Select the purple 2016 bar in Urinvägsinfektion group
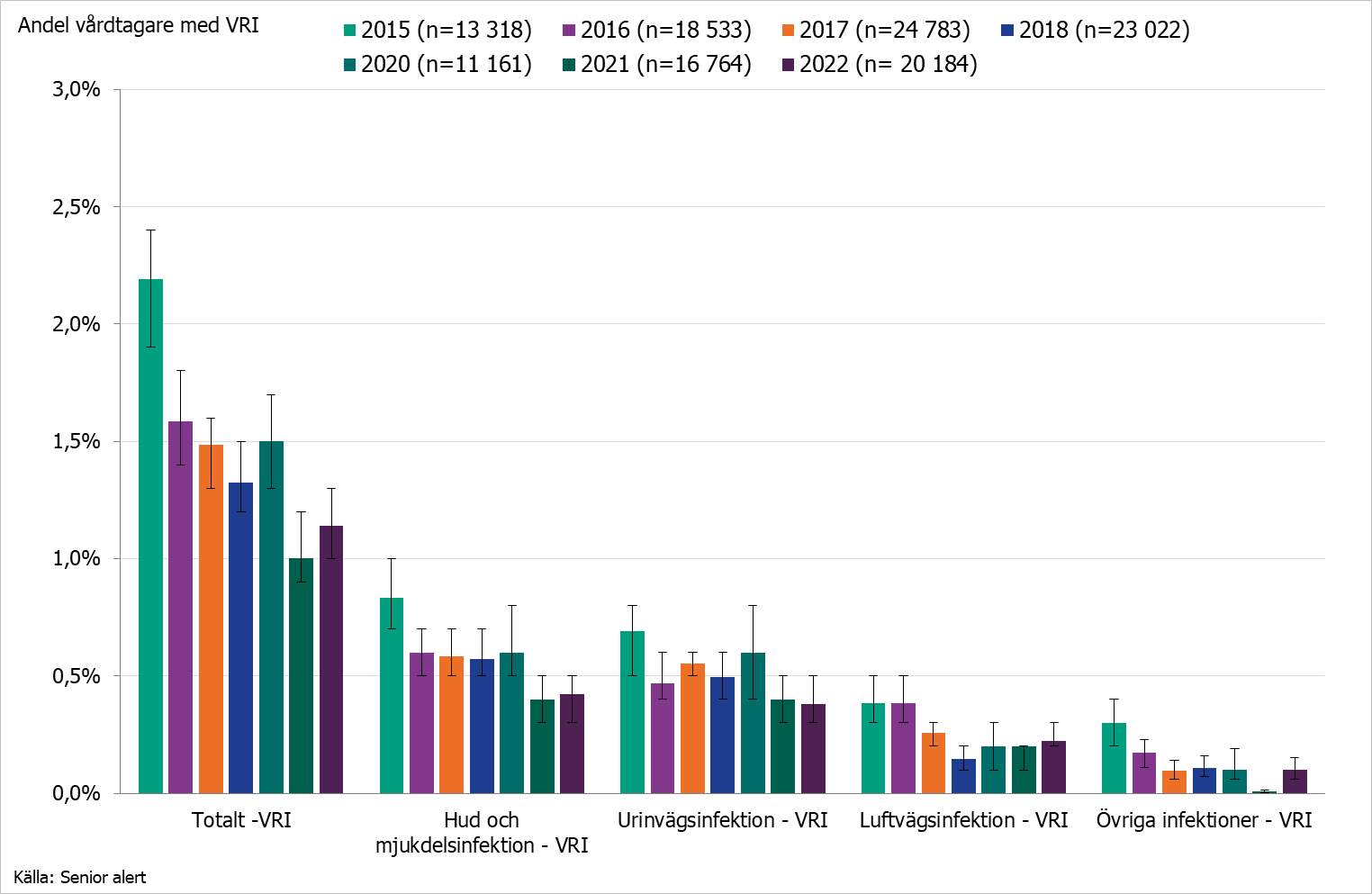 pos(663,738)
